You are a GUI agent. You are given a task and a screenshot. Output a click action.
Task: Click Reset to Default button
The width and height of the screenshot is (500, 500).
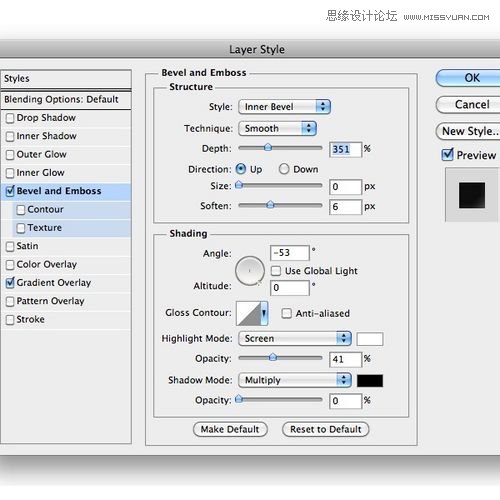pos(326,429)
